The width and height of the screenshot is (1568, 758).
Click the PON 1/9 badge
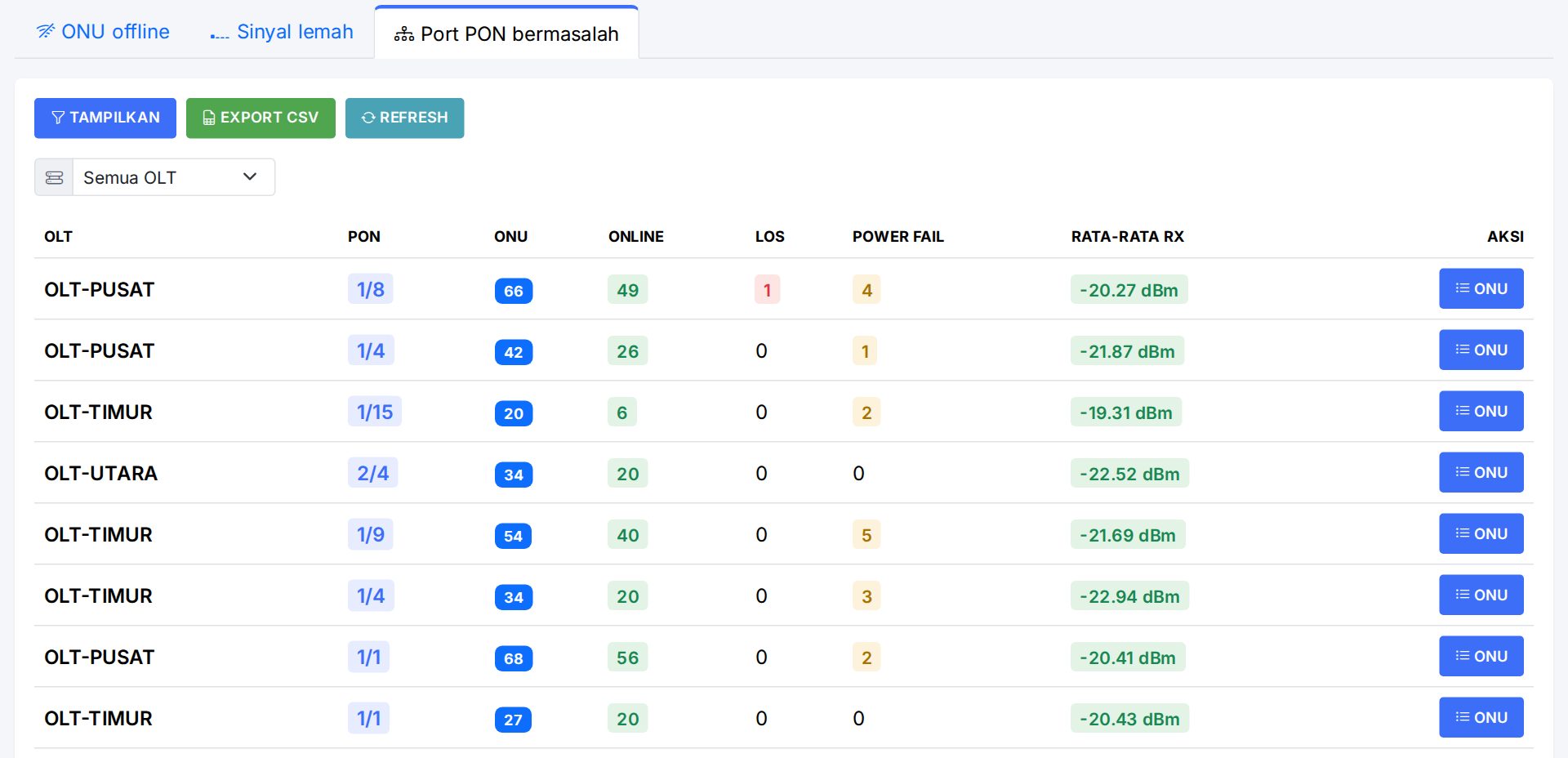[371, 534]
